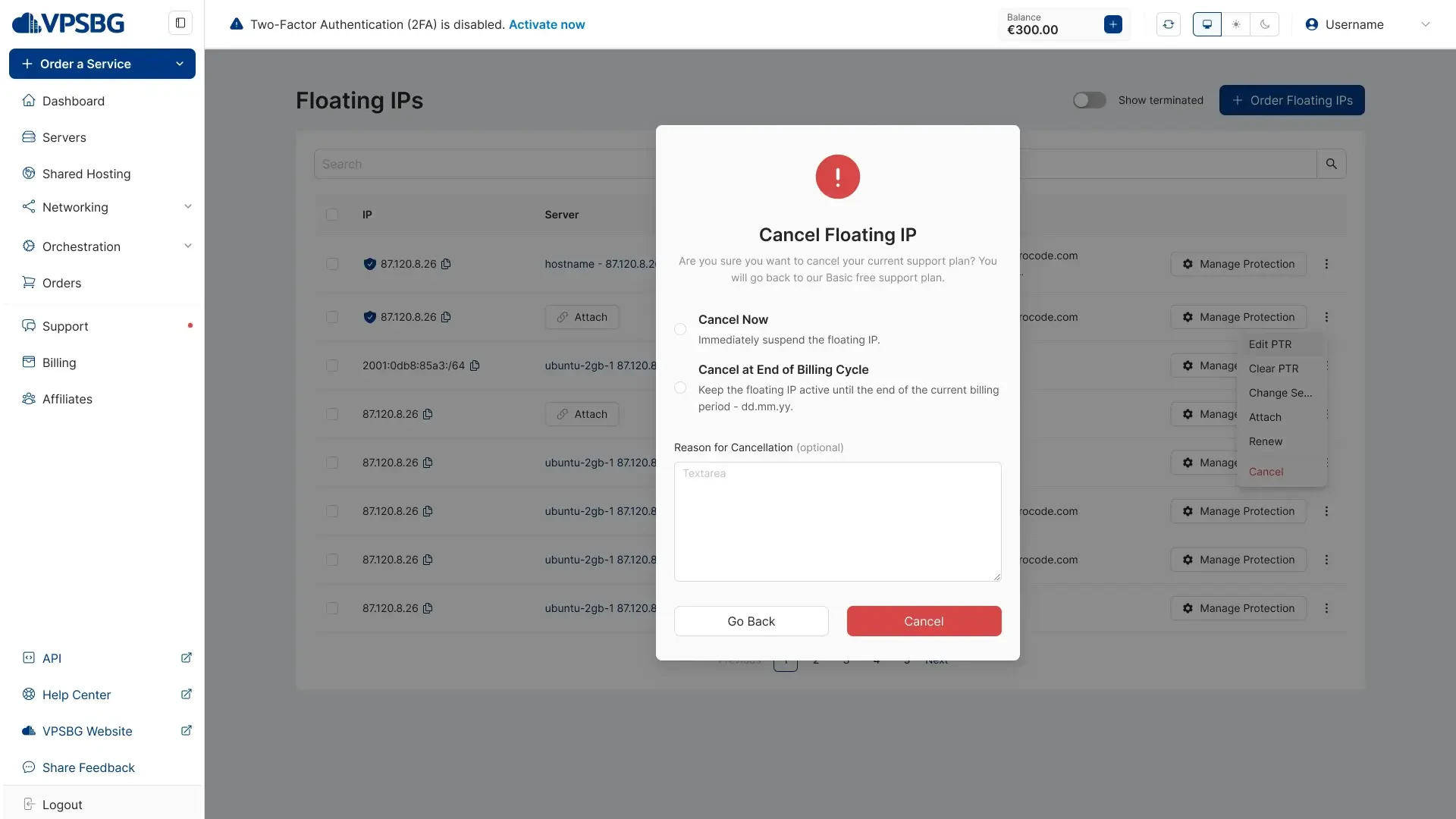This screenshot has width=1456, height=819.
Task: Switch to light mode sun icon
Action: coord(1236,24)
